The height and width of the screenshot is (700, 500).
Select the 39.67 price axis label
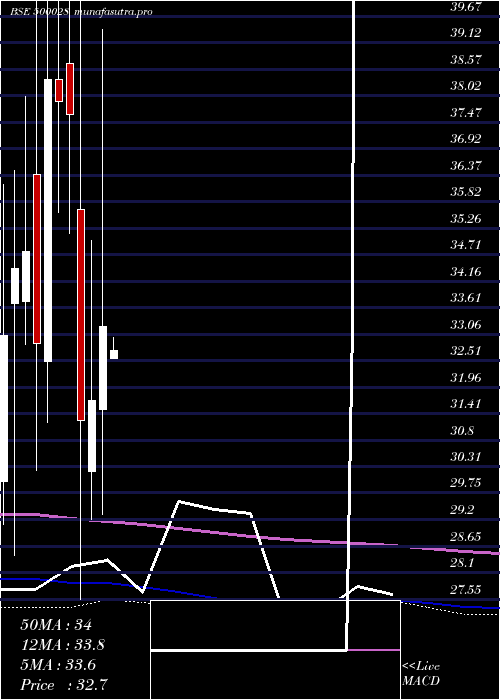tap(465, 6)
